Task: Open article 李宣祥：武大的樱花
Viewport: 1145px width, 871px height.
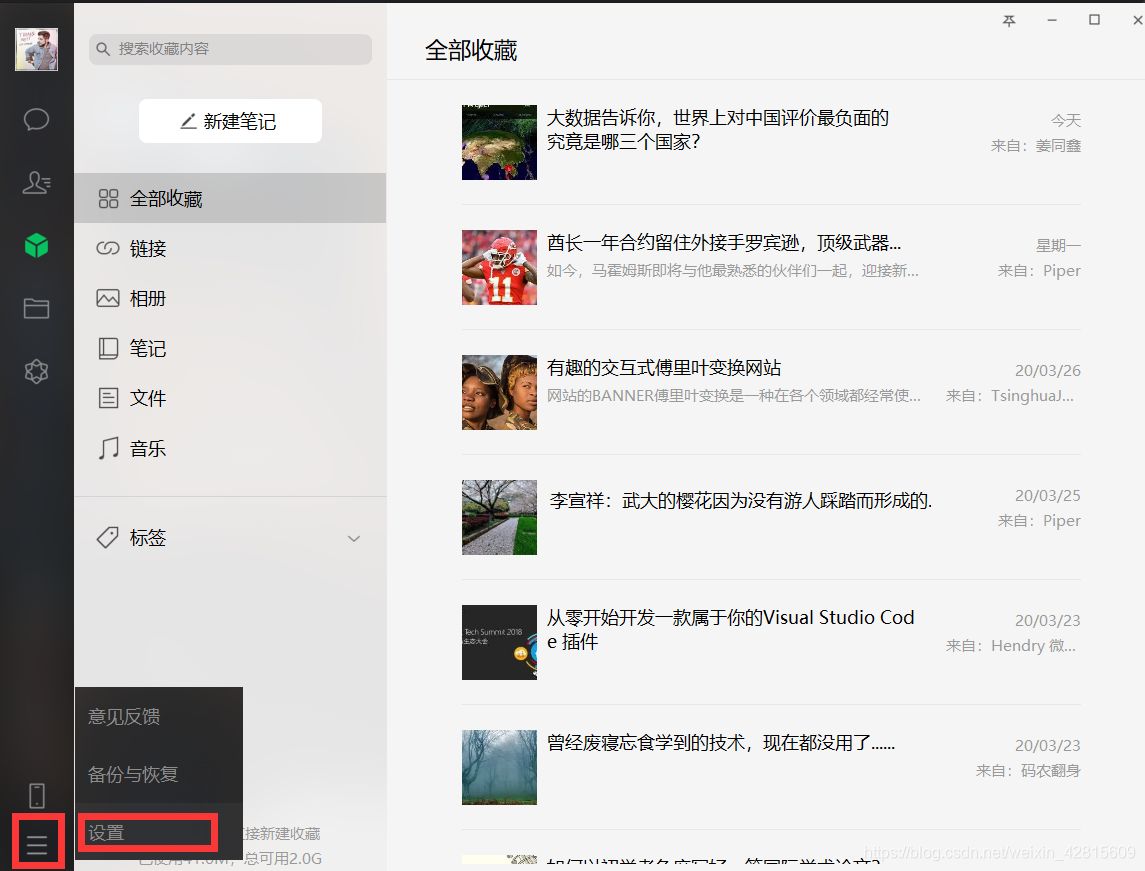Action: tap(740, 501)
